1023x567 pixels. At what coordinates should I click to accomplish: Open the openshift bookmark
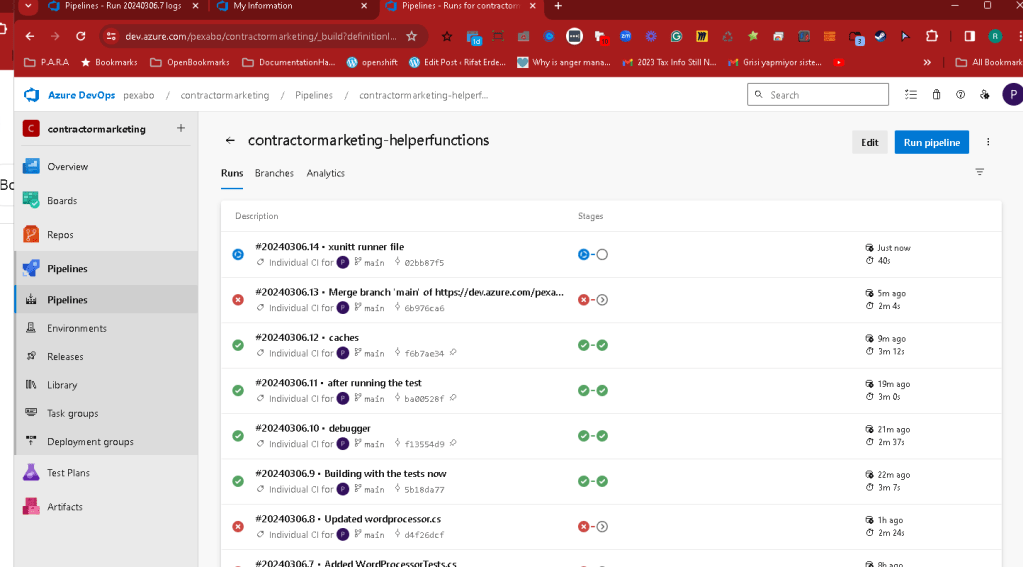click(372, 63)
